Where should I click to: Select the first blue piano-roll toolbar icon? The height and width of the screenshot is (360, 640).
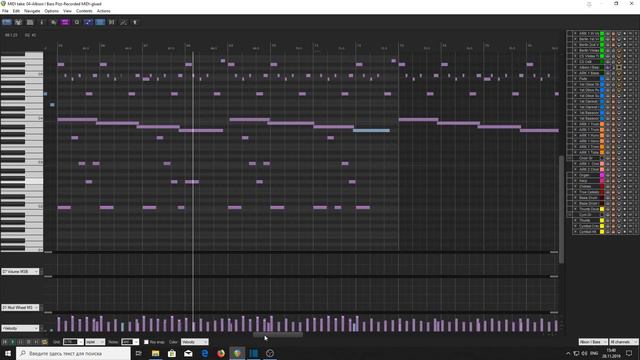pos(7,22)
